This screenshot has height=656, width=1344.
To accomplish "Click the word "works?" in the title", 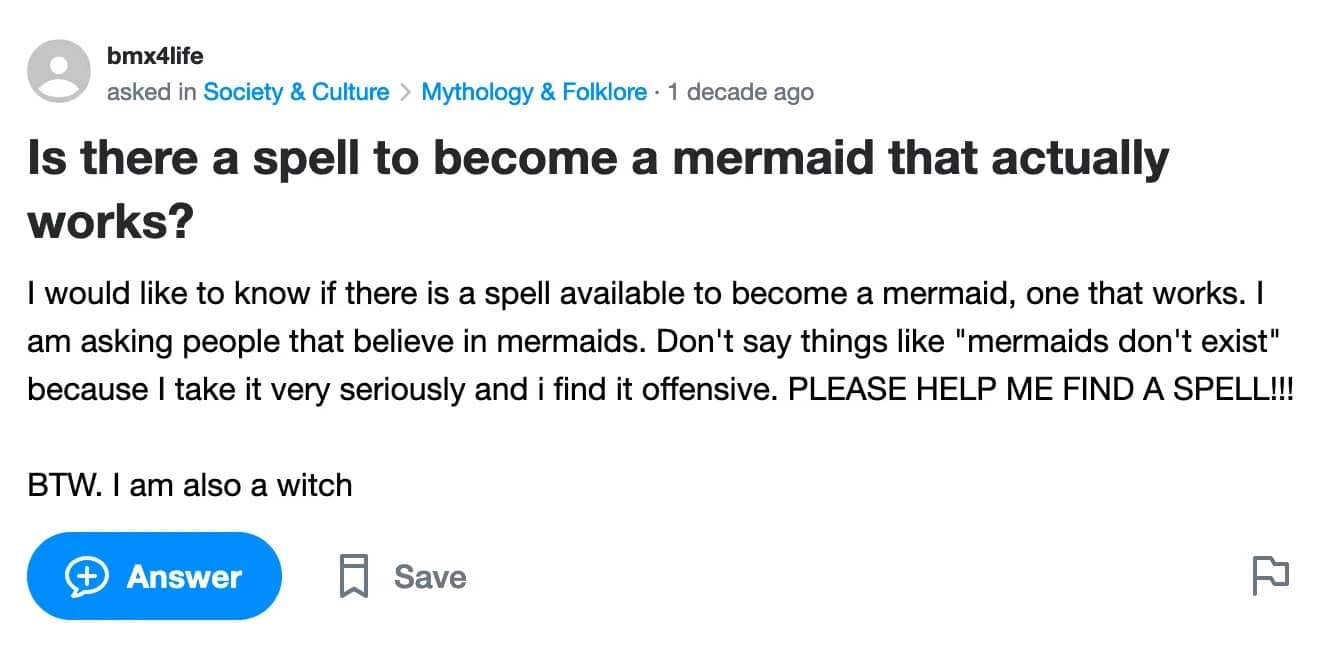I will pyautogui.click(x=110, y=221).
